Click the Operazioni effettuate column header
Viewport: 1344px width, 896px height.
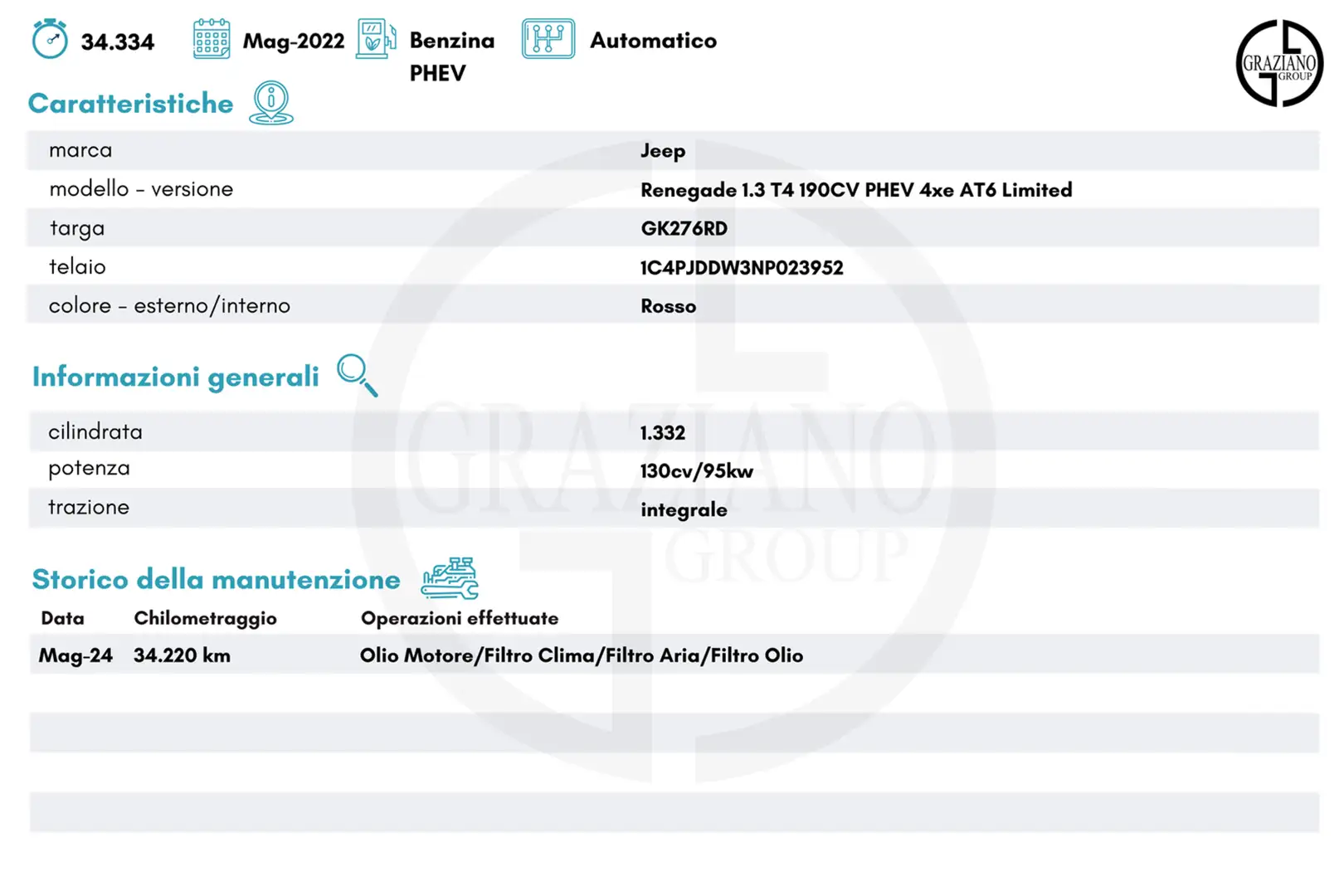pyautogui.click(x=460, y=618)
